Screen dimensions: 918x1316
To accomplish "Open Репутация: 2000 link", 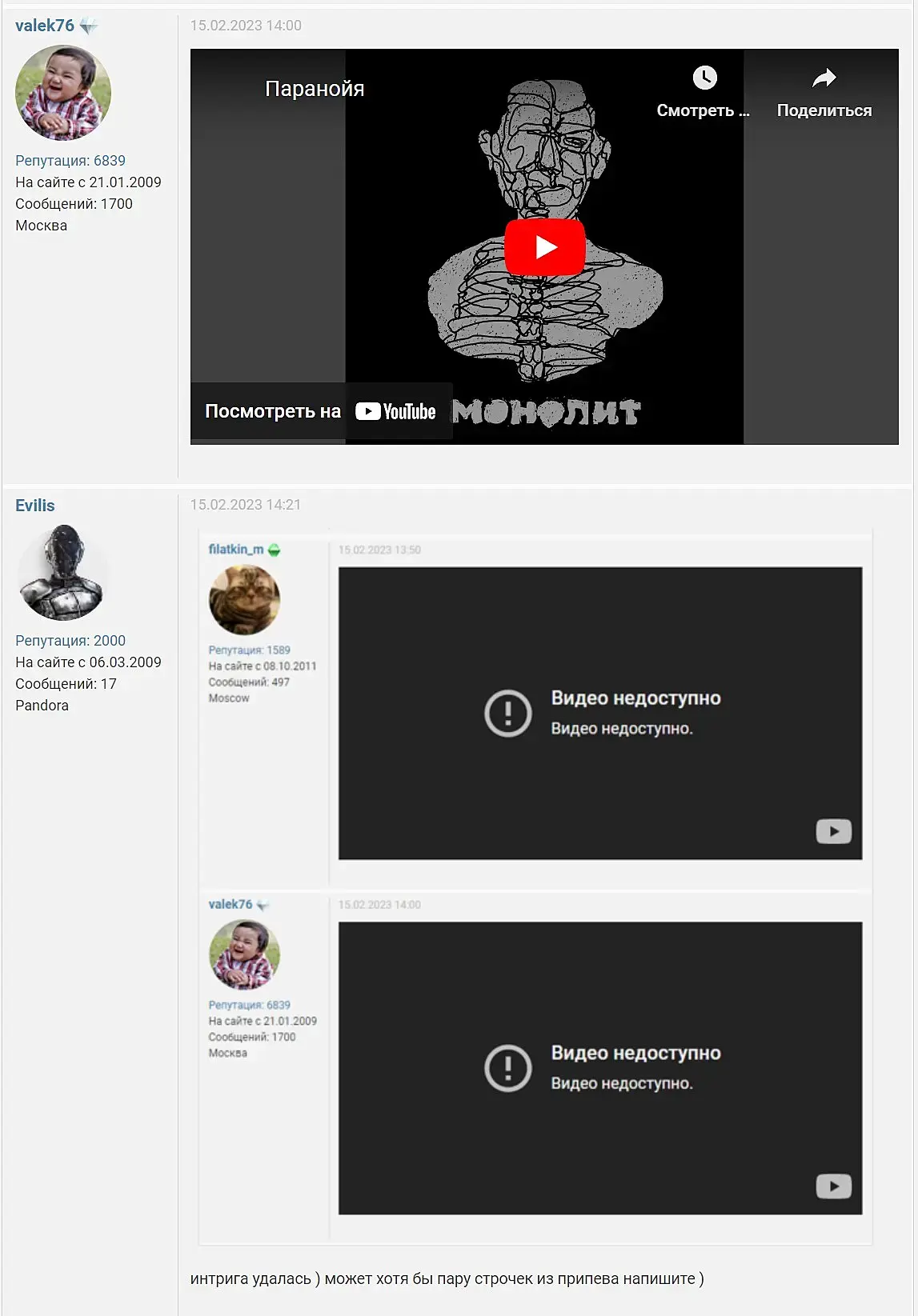I will click(70, 641).
